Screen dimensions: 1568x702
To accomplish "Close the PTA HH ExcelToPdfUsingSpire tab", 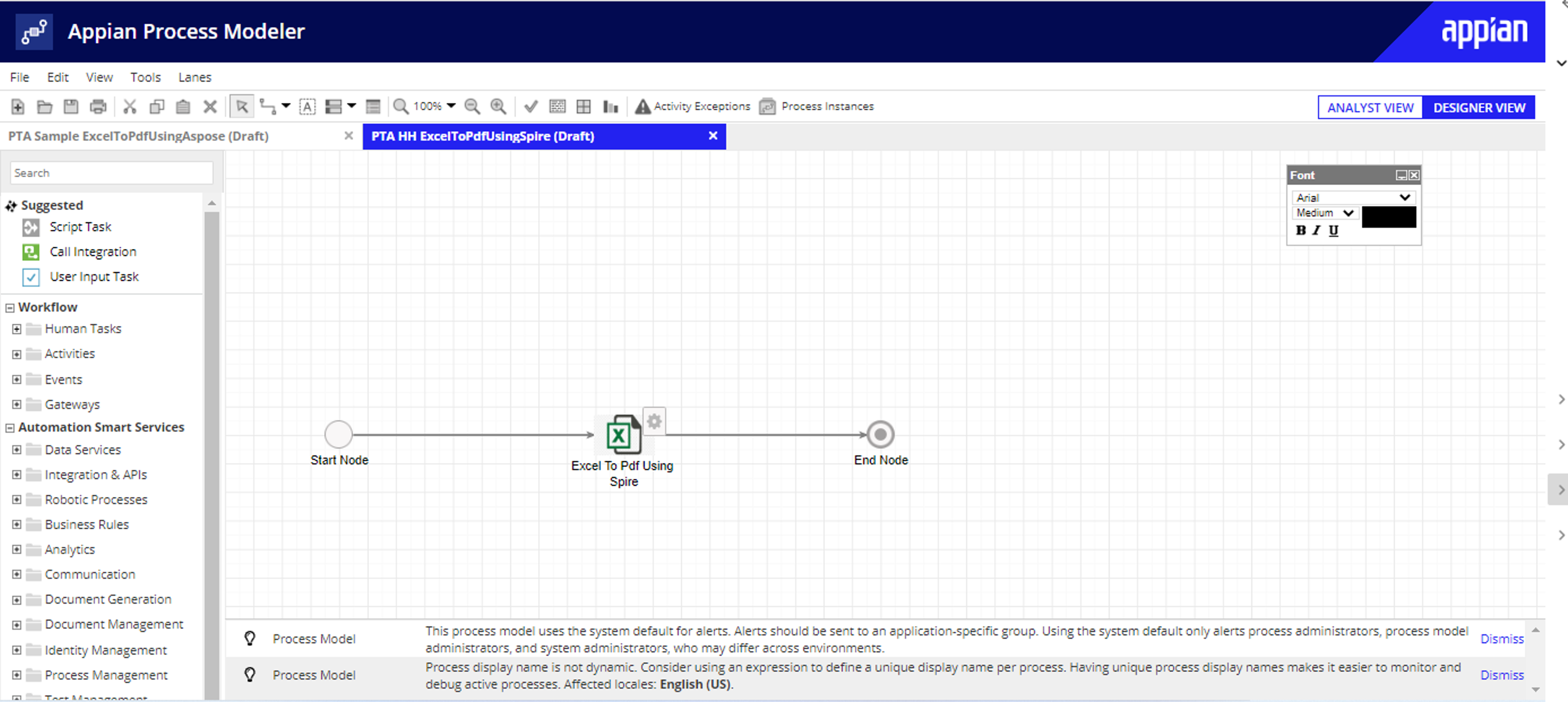I will 713,136.
